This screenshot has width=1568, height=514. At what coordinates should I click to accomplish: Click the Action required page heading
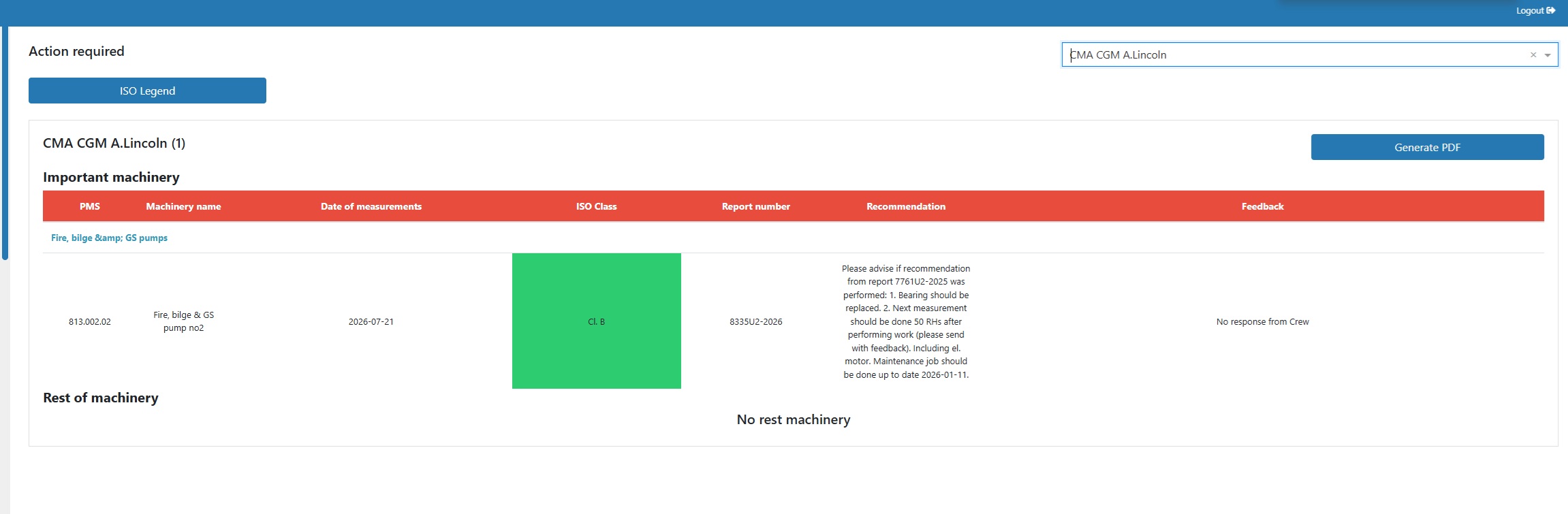tap(76, 51)
